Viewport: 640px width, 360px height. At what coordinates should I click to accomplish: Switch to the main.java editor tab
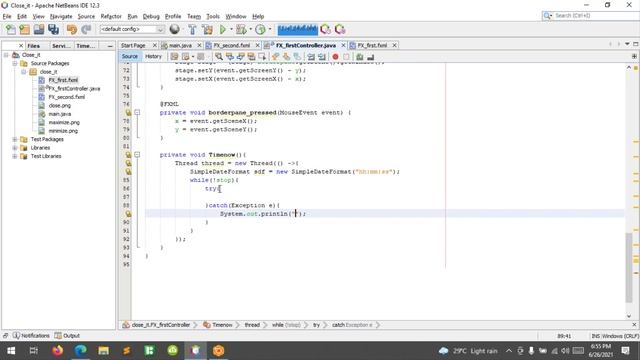click(180, 45)
